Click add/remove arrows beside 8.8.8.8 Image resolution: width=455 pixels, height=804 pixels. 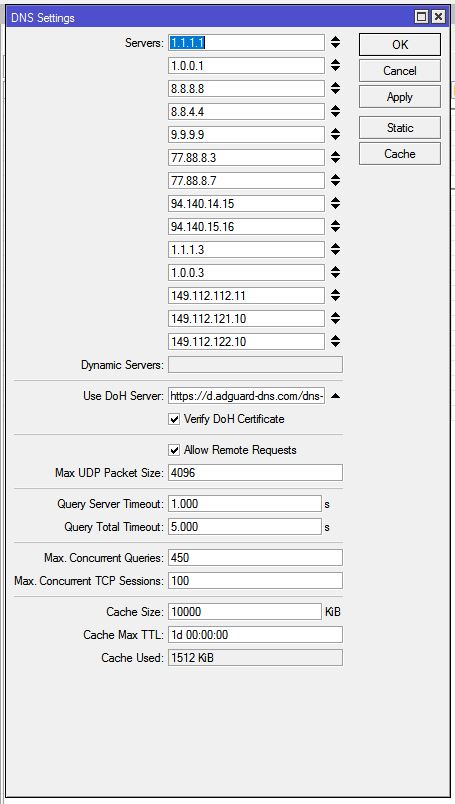[x=335, y=89]
